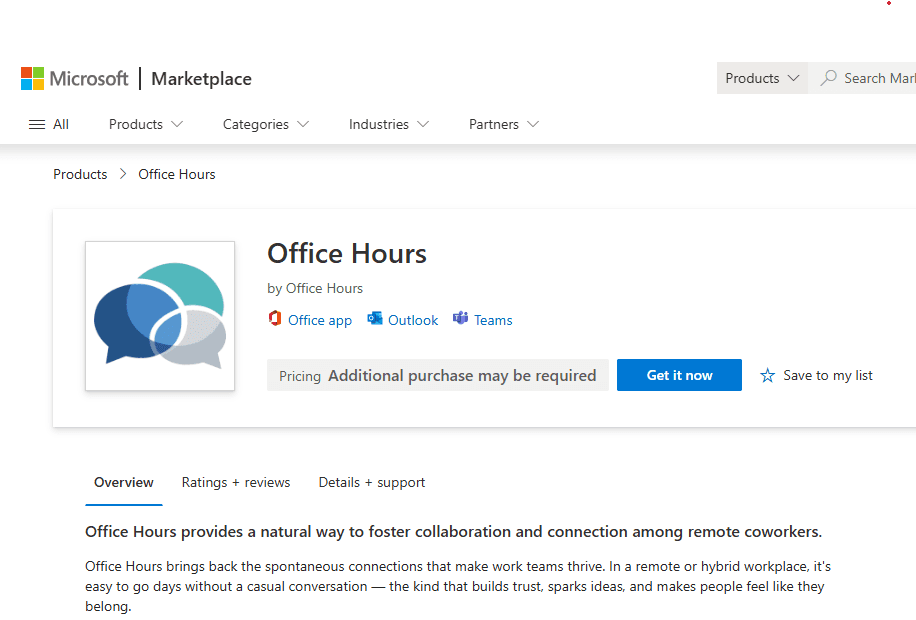
Task: Click the Office Hours app title
Action: tap(347, 254)
